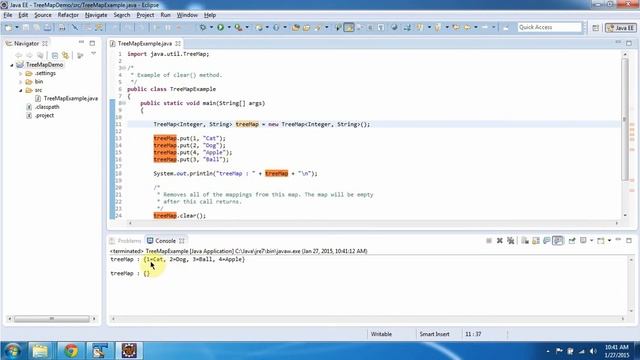Click the Back navigation arrow in toolbar
The image size is (640, 360).
(x=467, y=27)
